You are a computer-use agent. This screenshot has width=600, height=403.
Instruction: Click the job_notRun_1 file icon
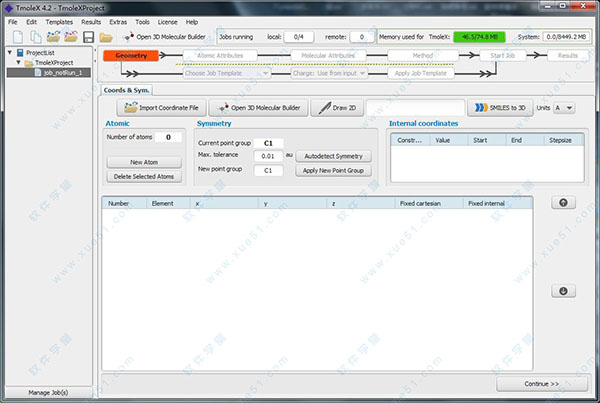[38, 72]
